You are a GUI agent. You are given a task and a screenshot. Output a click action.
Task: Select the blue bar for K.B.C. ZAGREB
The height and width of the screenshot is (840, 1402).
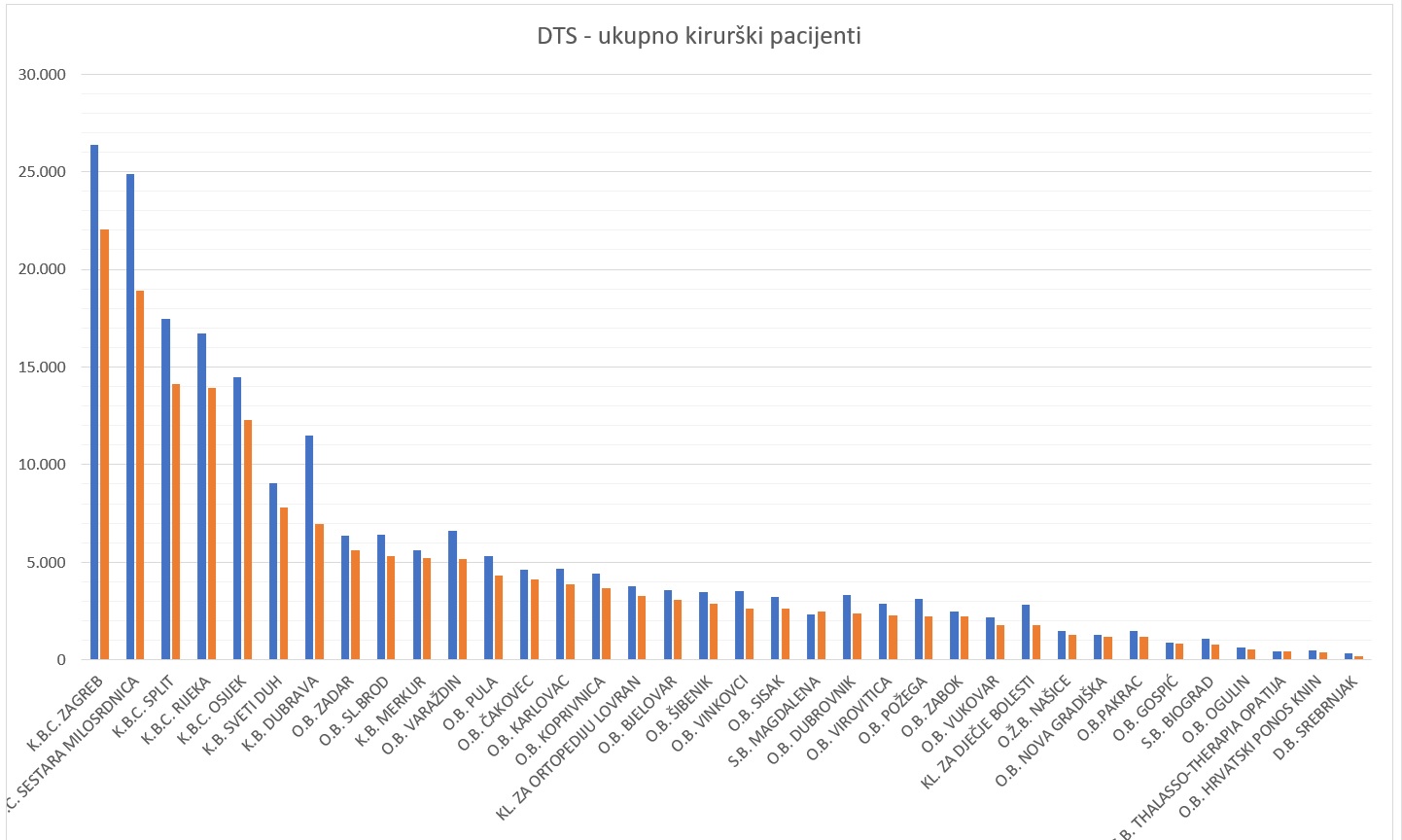pyautogui.click(x=94, y=402)
